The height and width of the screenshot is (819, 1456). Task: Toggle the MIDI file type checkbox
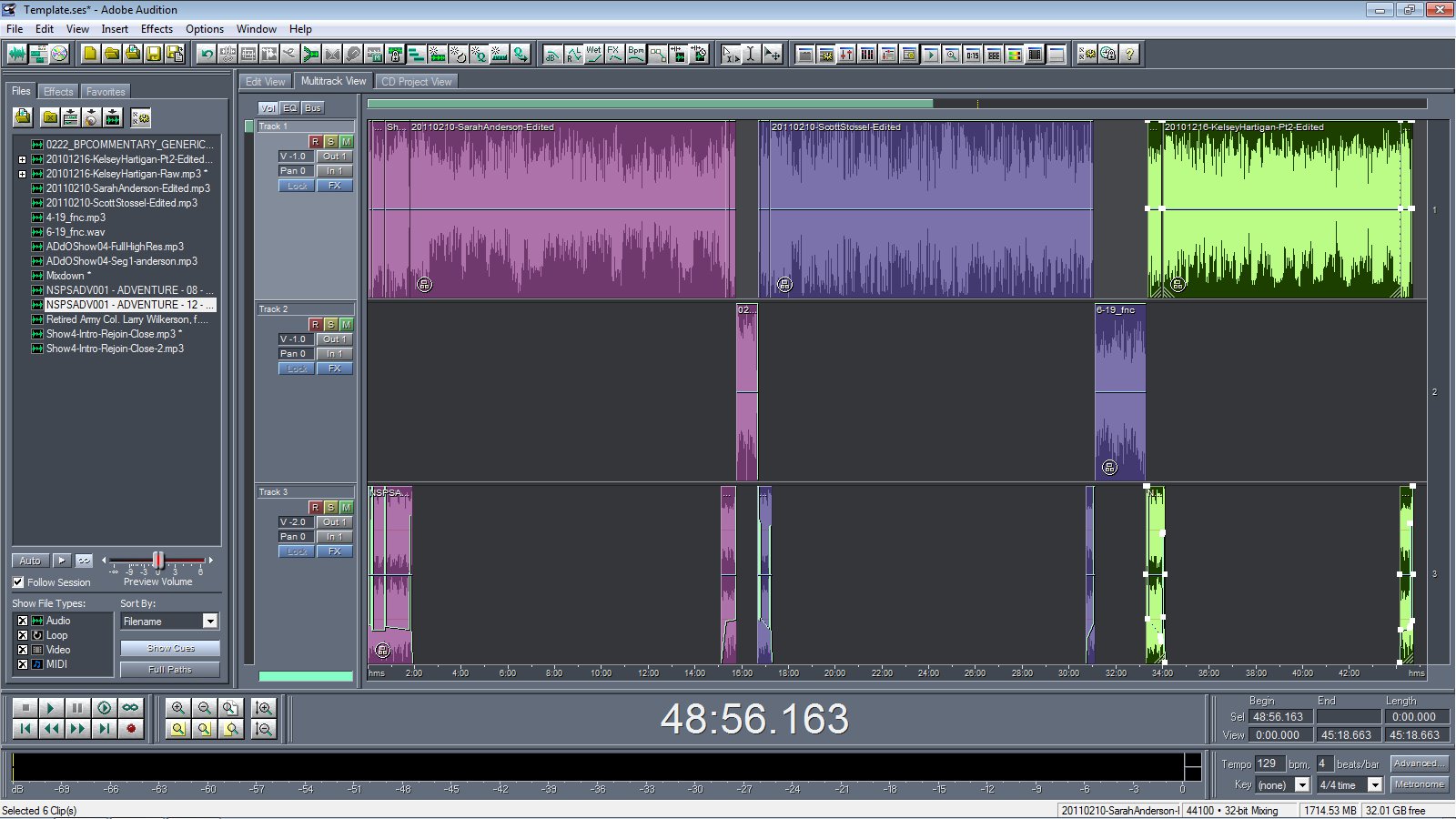pyautogui.click(x=23, y=664)
